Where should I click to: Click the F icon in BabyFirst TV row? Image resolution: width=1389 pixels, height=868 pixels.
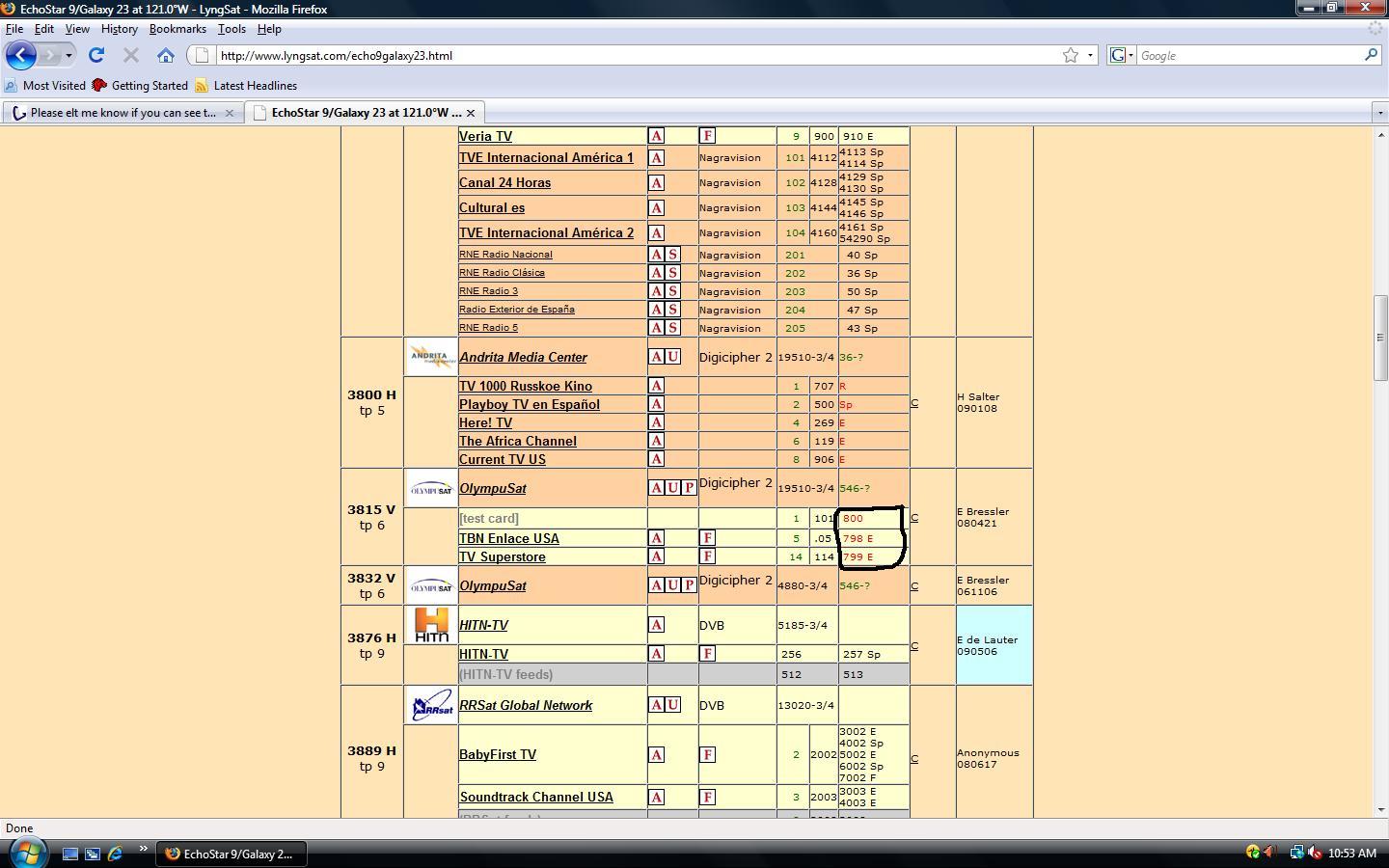click(708, 754)
